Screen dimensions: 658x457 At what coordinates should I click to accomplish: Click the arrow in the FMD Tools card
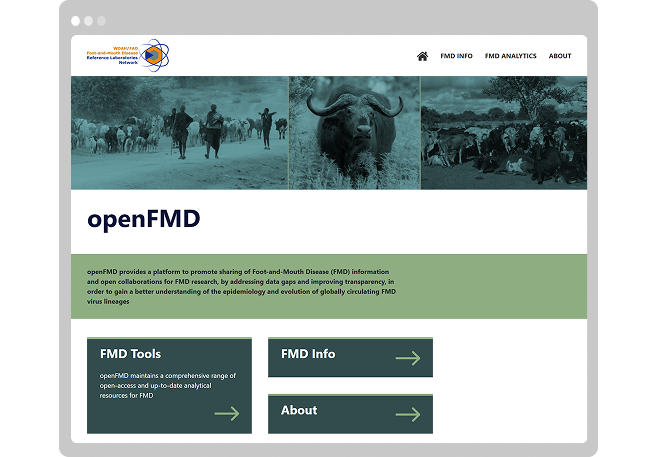pos(227,413)
